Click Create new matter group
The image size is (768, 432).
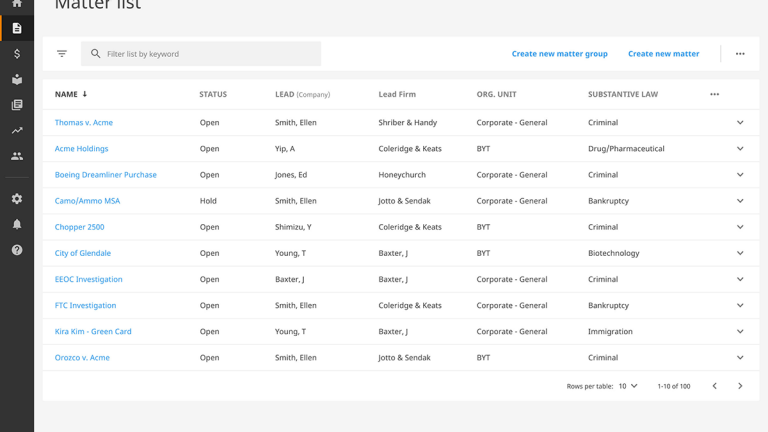[559, 54]
